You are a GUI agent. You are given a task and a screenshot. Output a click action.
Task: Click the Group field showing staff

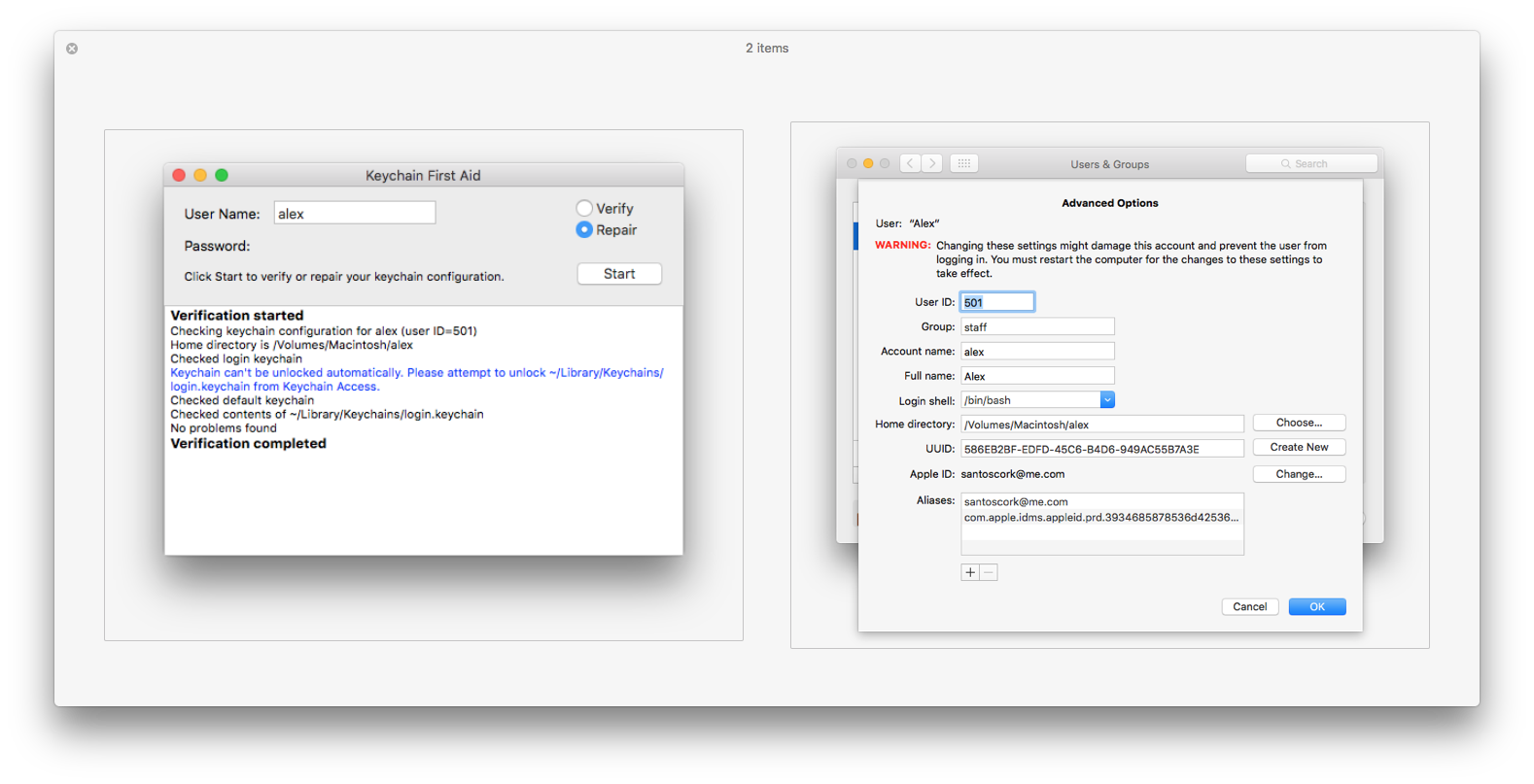(1037, 326)
